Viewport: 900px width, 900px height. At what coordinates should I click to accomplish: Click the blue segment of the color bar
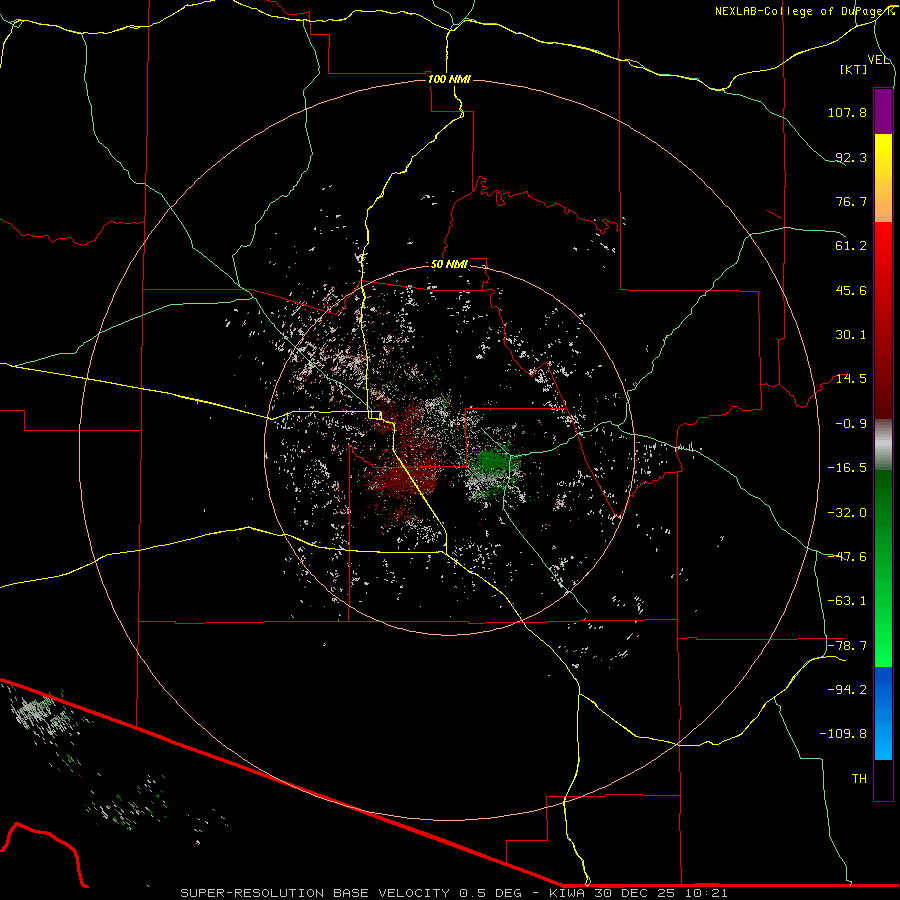coord(883,713)
